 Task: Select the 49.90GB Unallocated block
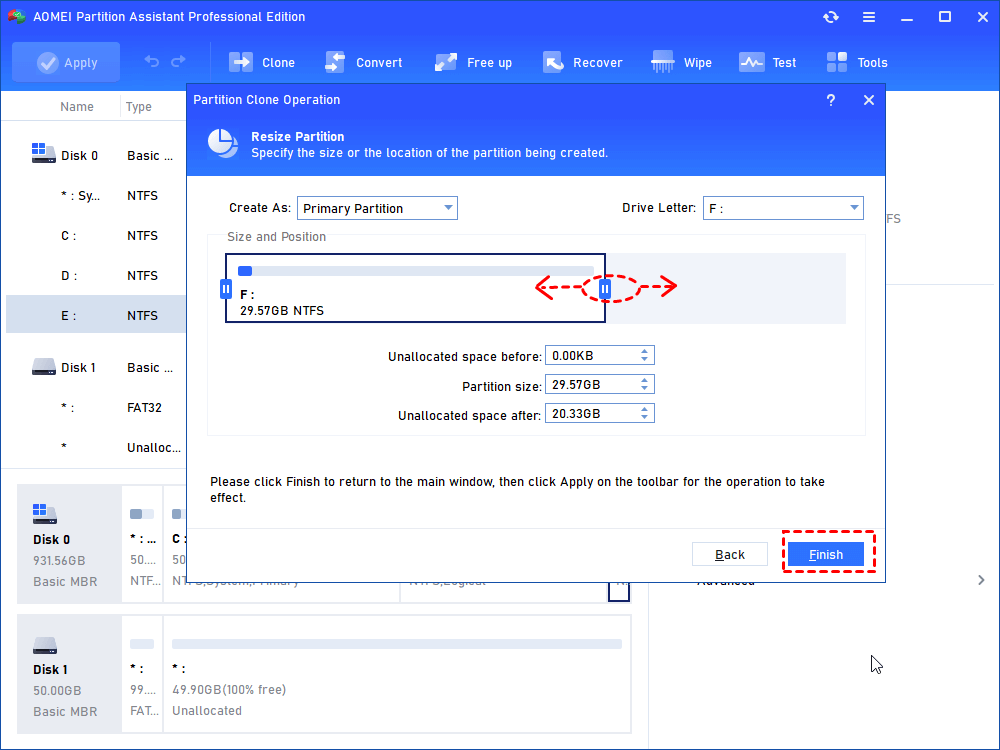(x=397, y=674)
